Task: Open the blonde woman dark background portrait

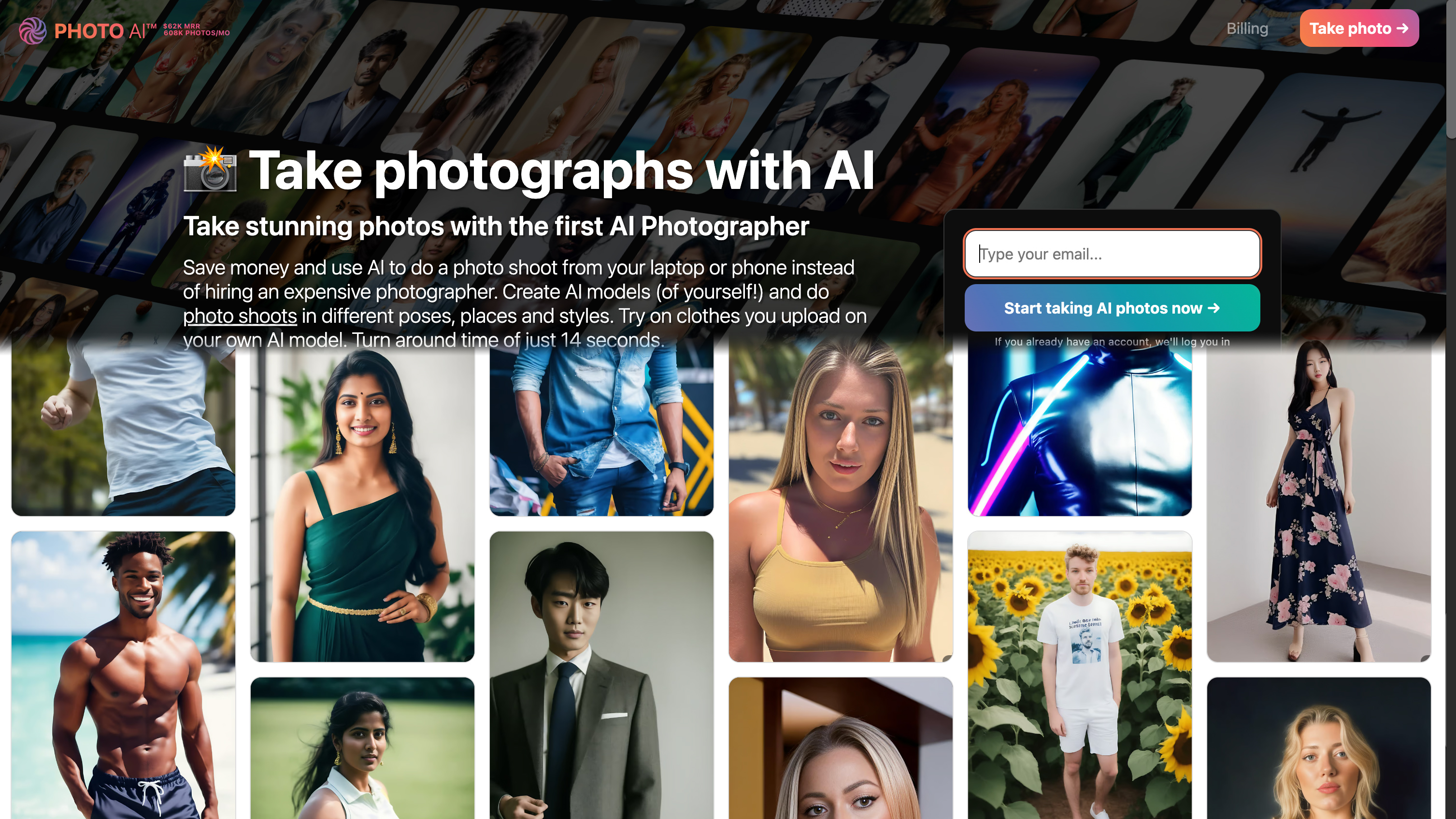Action: [x=1319, y=748]
